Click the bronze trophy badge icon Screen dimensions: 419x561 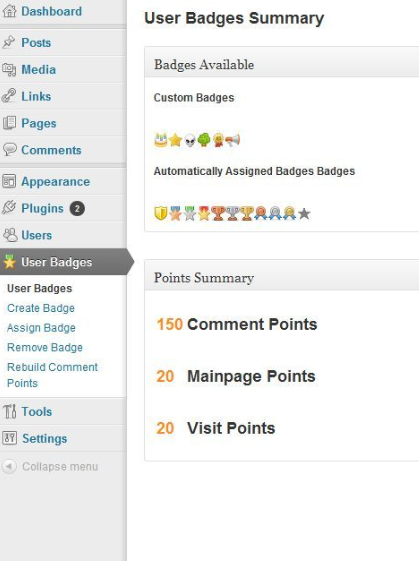pos(218,214)
